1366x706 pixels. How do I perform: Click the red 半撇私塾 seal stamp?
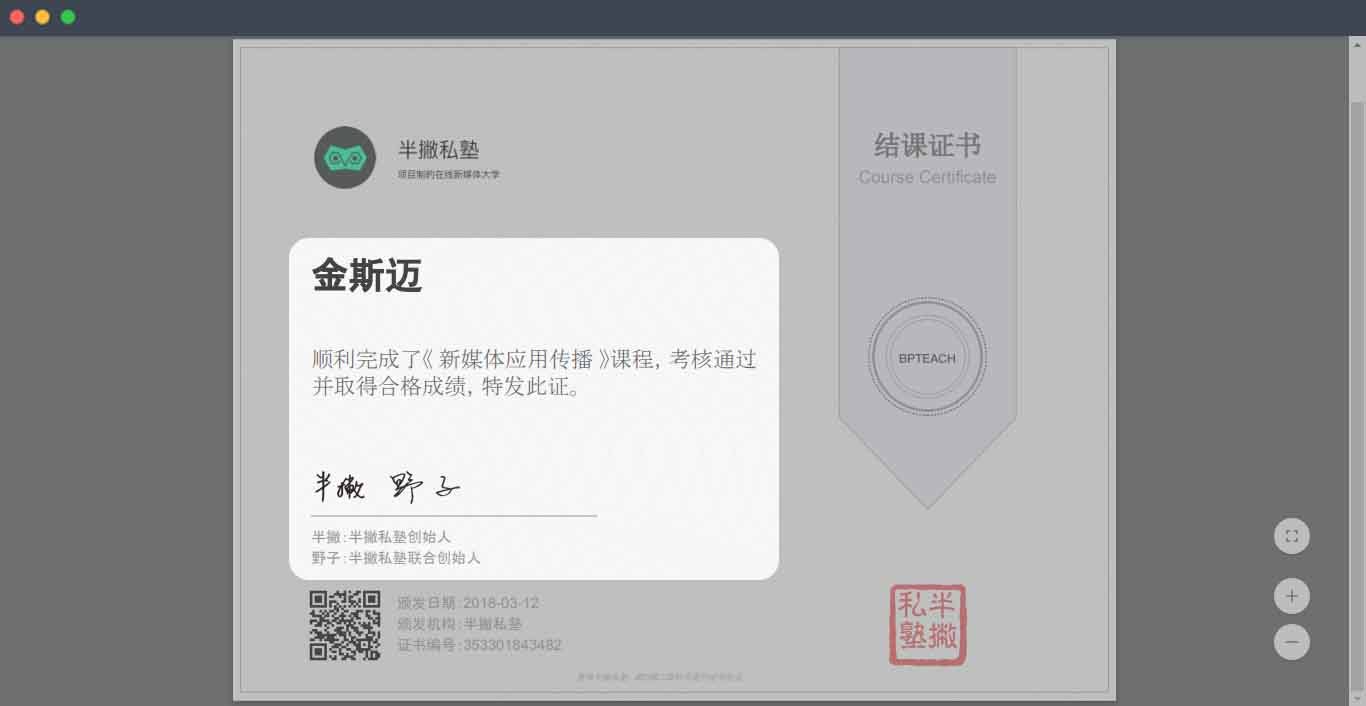click(927, 625)
